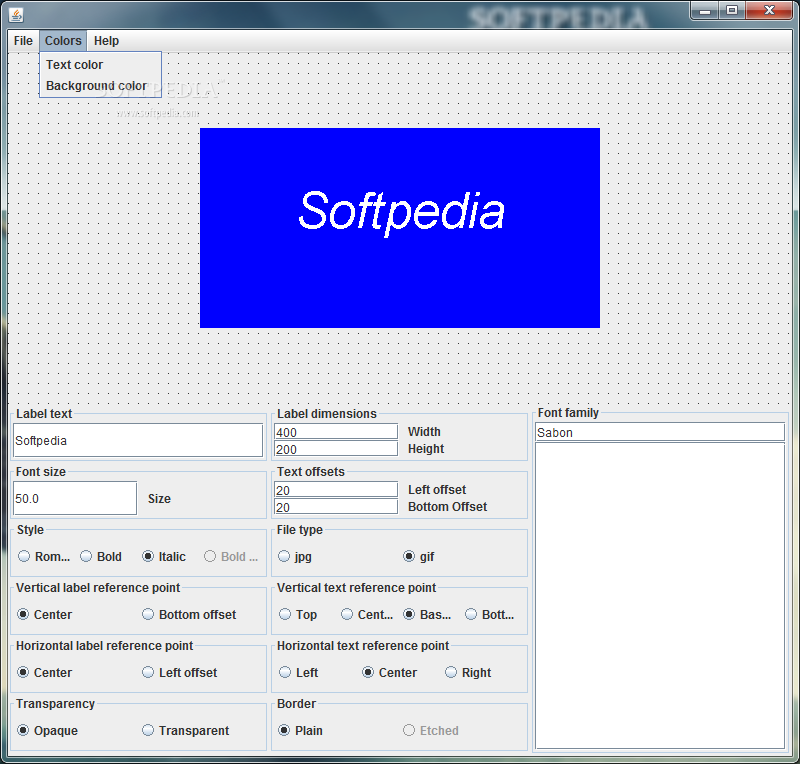
Task: Click the Left offset field
Action: tap(336, 490)
